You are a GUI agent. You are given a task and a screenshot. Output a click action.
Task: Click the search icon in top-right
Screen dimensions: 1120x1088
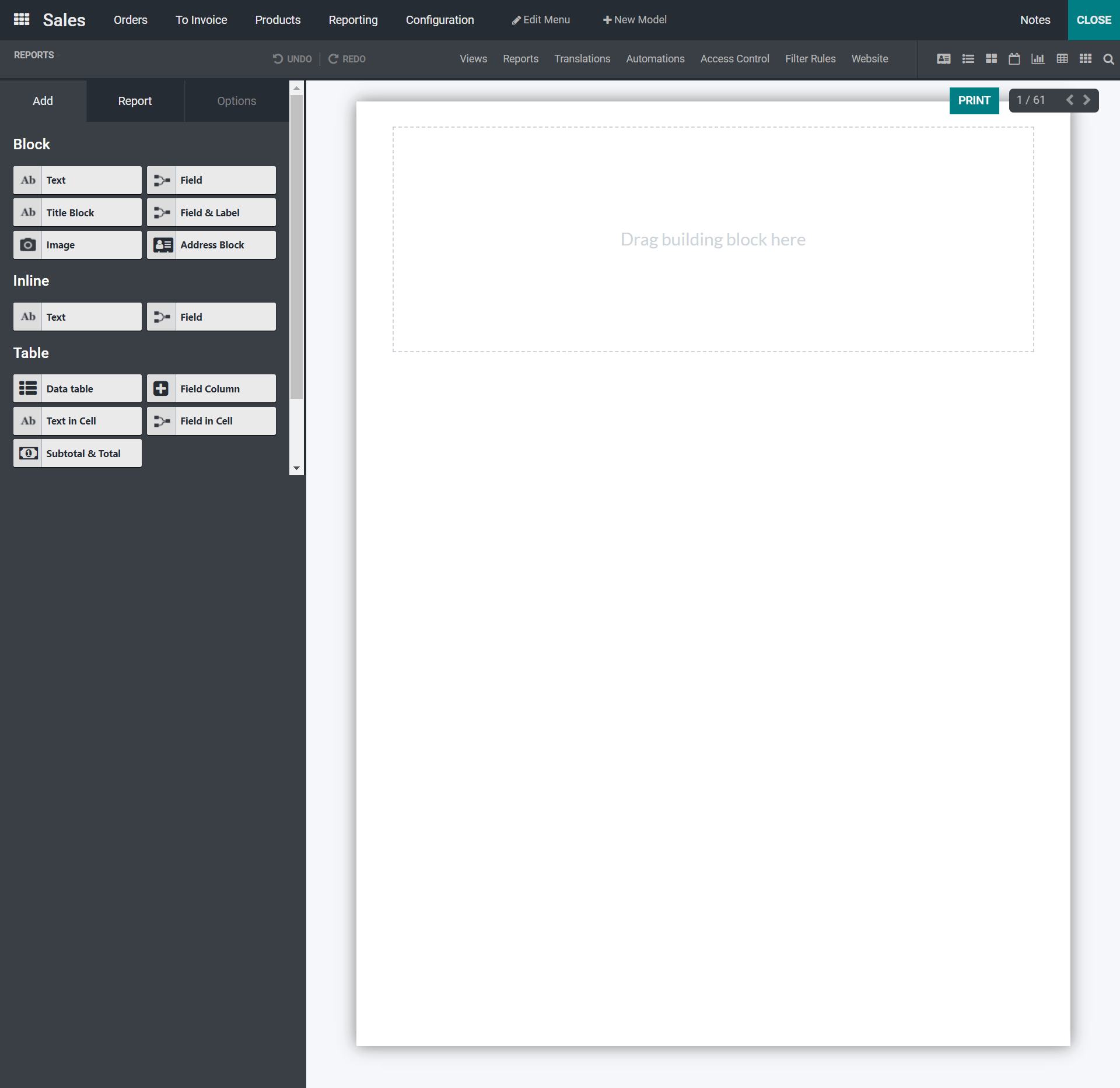[x=1108, y=59]
